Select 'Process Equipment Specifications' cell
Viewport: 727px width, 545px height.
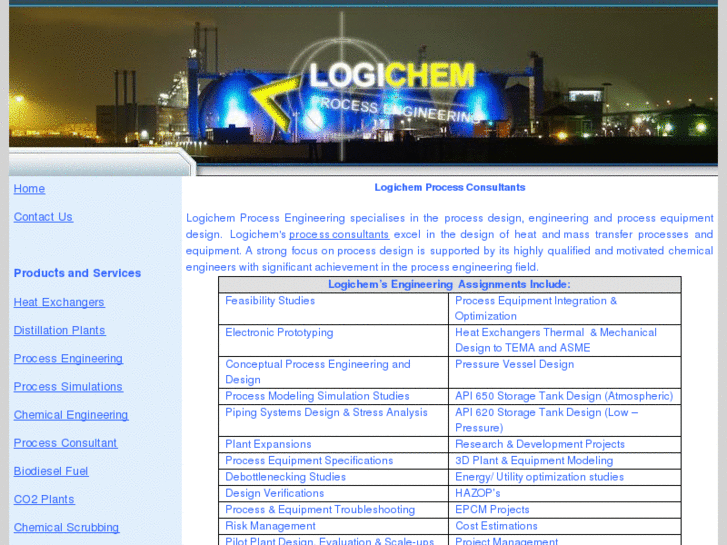click(333, 461)
